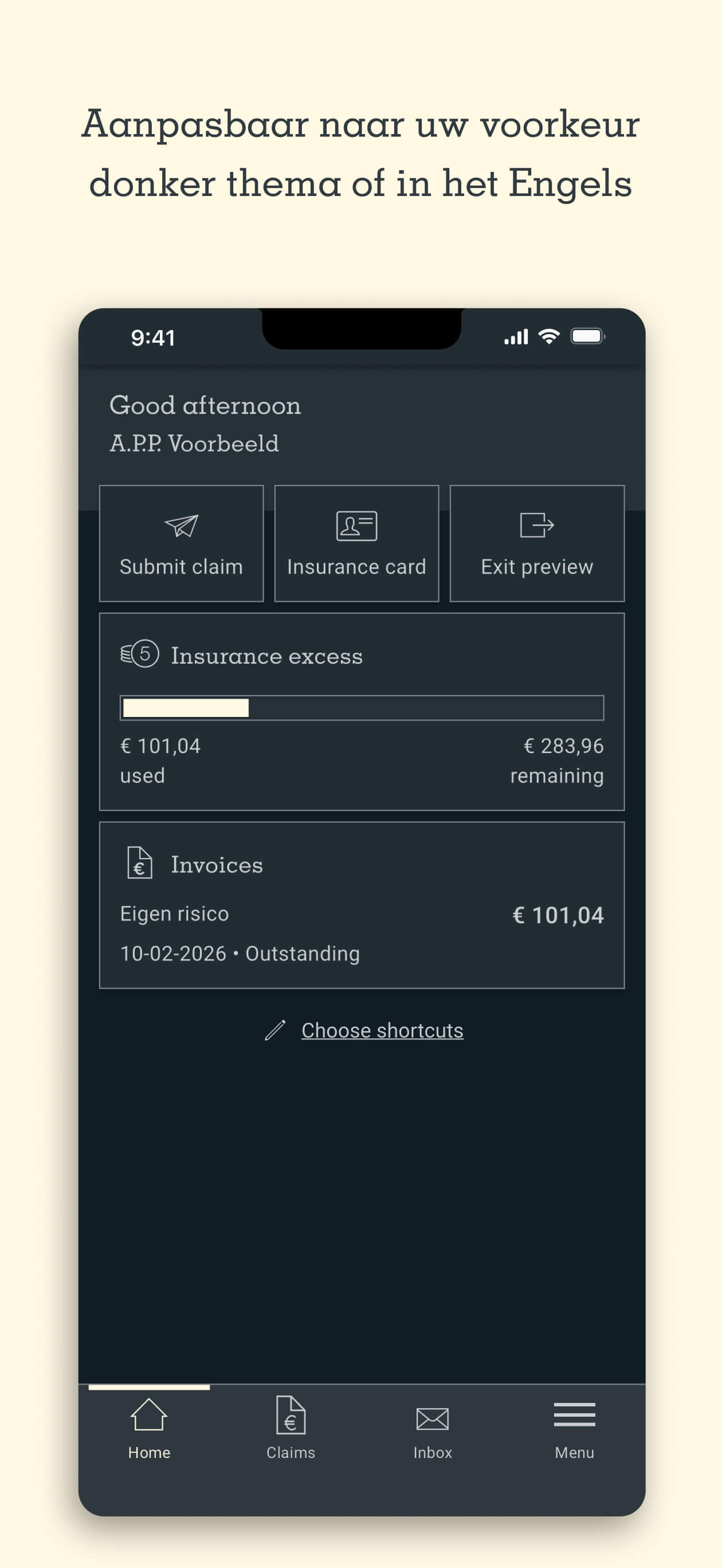Tap the battery status icon

tap(587, 336)
